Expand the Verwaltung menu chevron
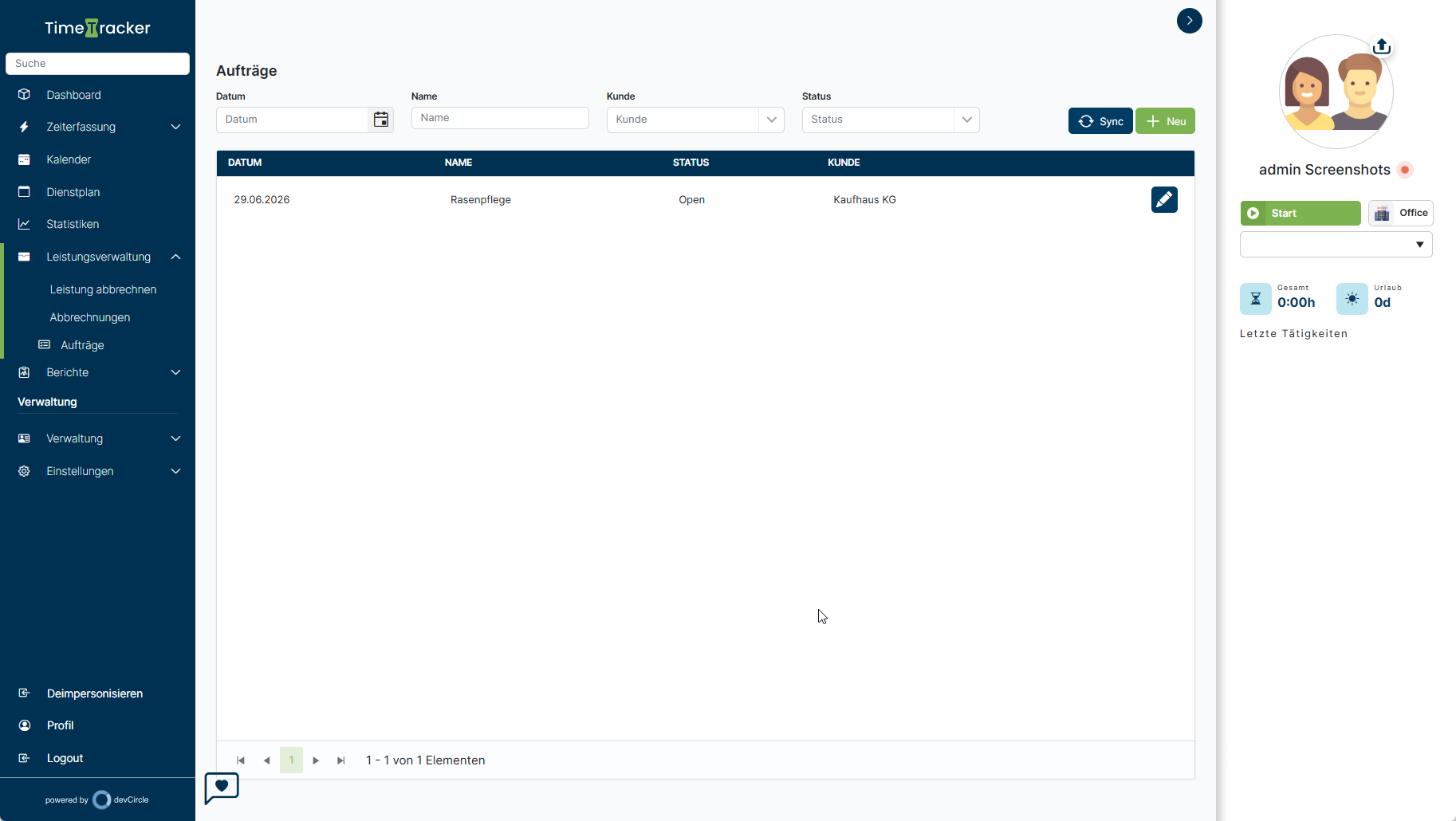The image size is (1456, 821). [176, 438]
